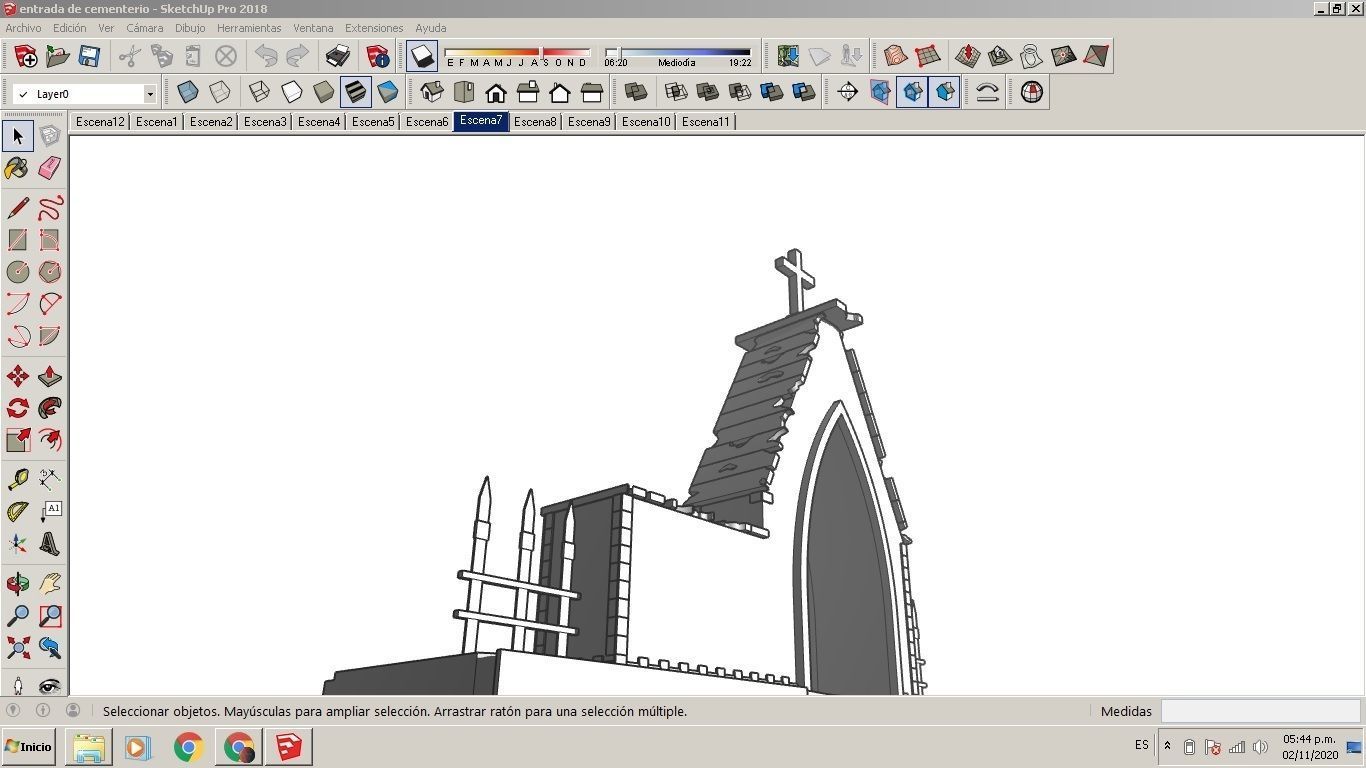This screenshot has height=768, width=1366.
Task: Activate the Rectangle tool
Action: pyautogui.click(x=18, y=240)
